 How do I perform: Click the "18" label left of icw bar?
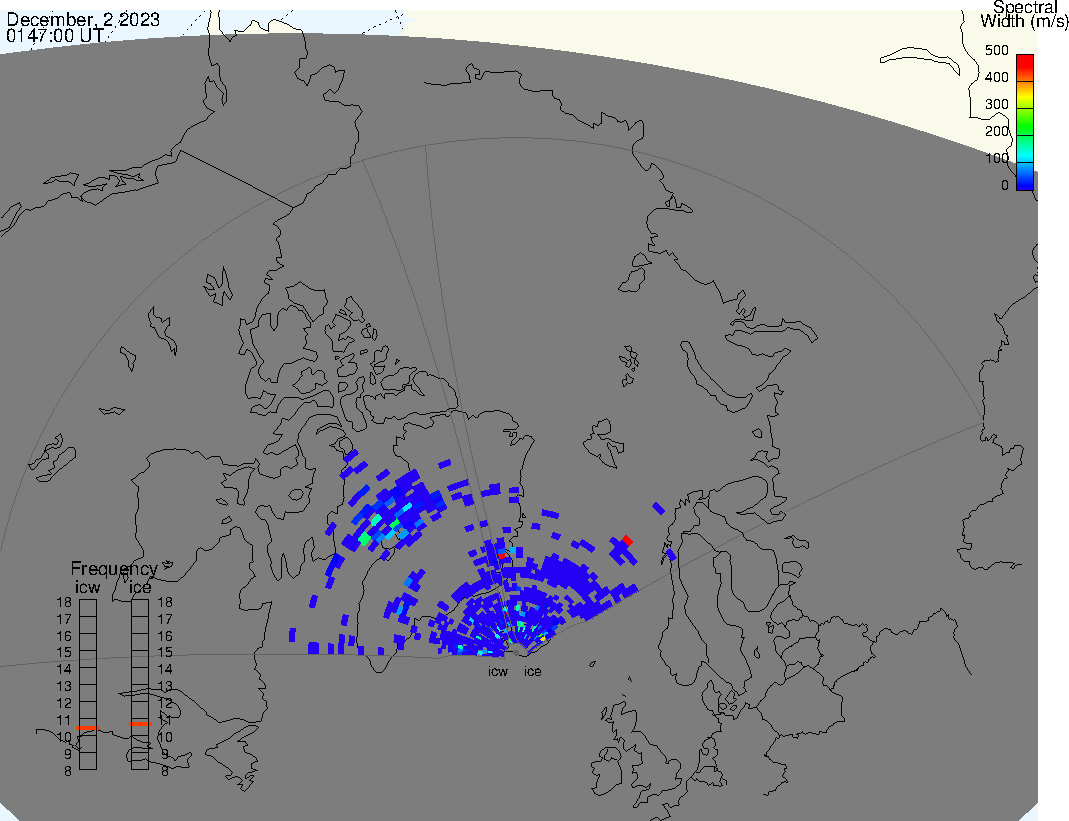click(64, 602)
